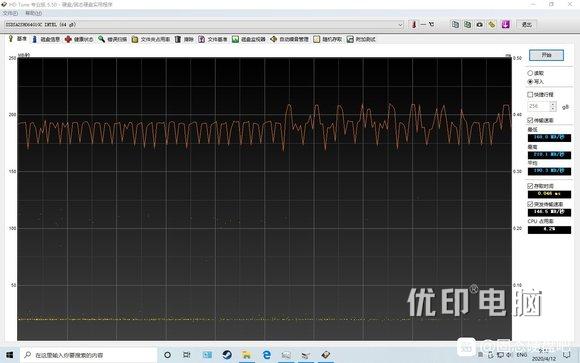Viewport: 580px width, 363px height.
Task: Select the write (写入) radio button
Action: pyautogui.click(x=530, y=81)
